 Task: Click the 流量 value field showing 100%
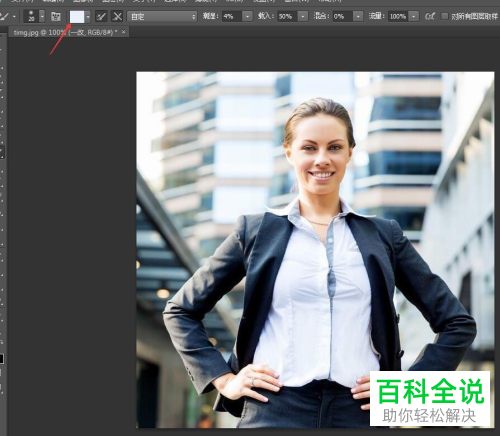point(398,16)
